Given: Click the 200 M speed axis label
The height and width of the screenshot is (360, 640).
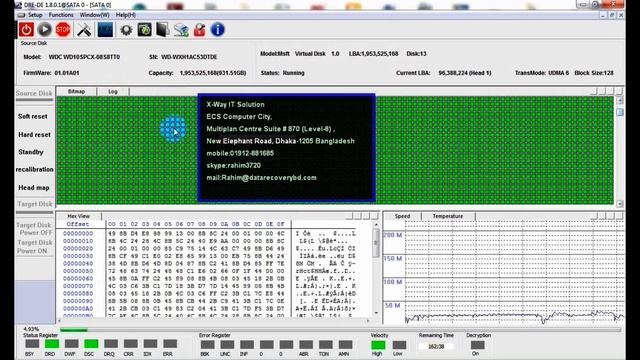Looking at the screenshot, I should coord(393,235).
